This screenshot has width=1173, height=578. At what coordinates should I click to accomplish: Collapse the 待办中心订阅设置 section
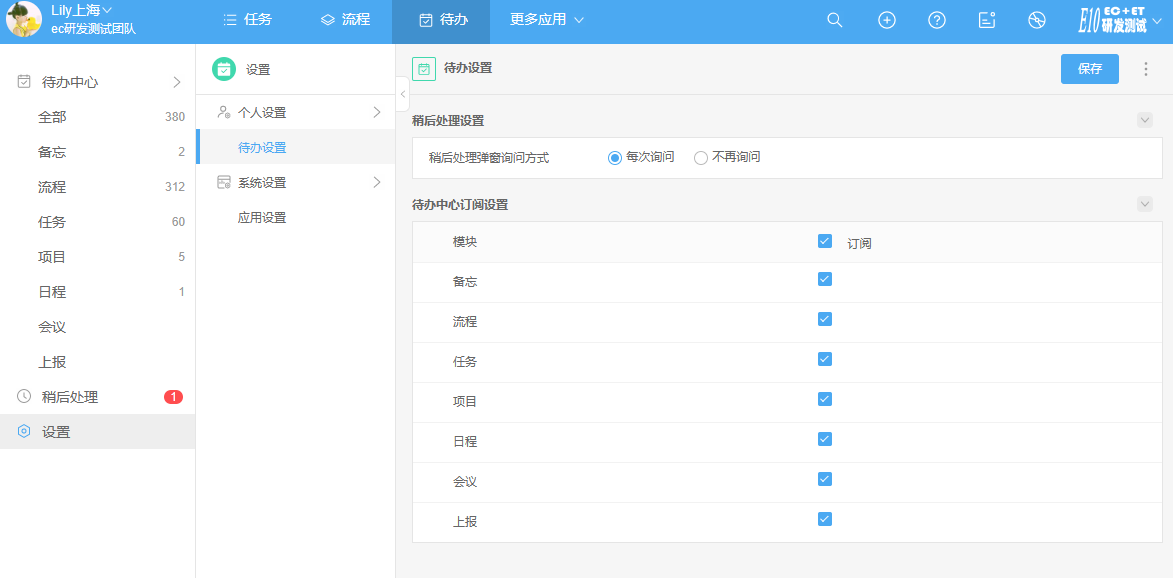pyautogui.click(x=1145, y=204)
